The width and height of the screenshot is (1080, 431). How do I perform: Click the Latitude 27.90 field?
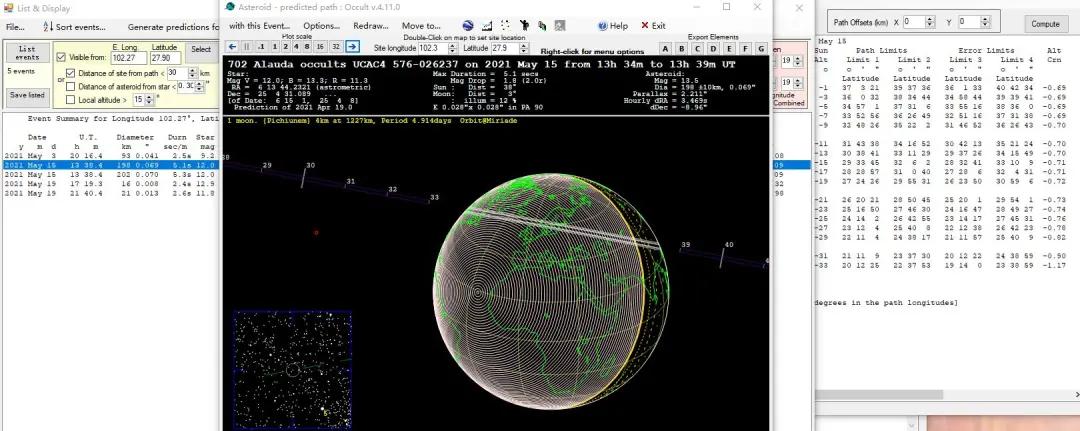pos(165,59)
